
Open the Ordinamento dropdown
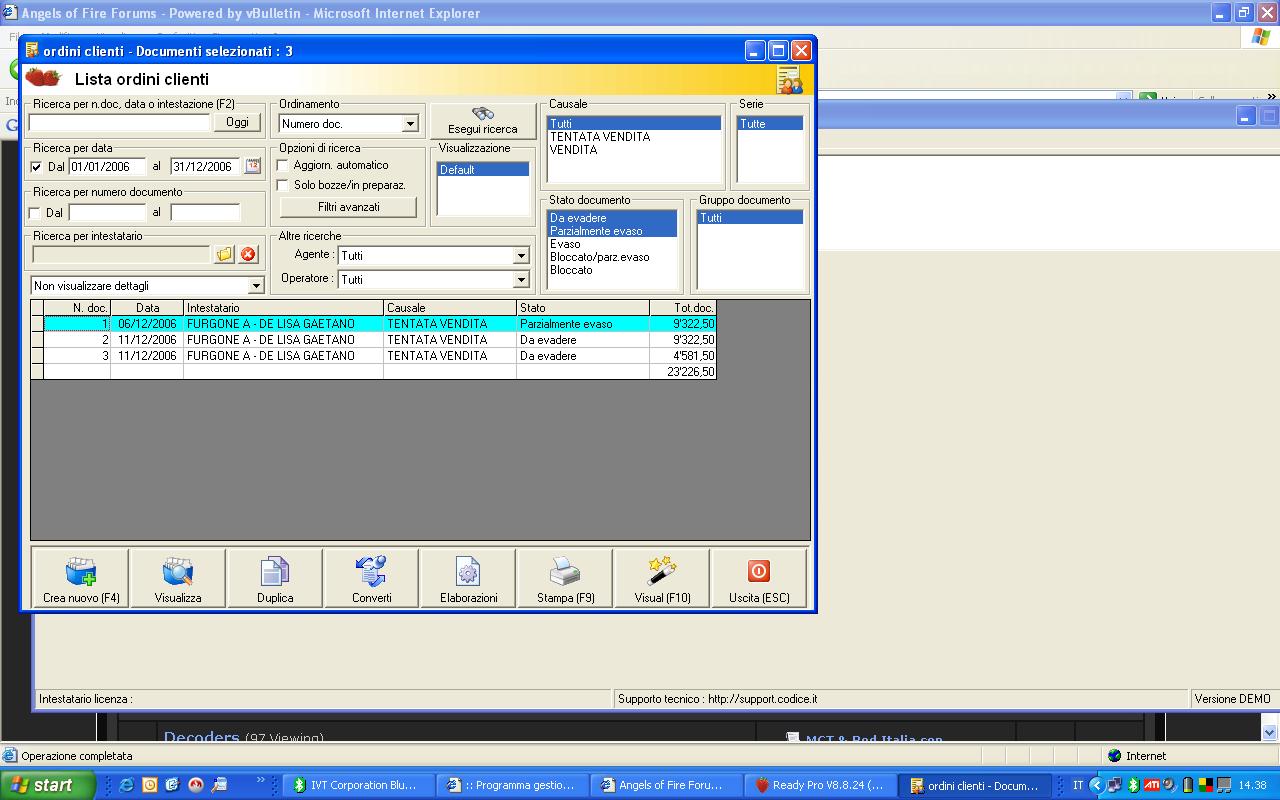(x=410, y=124)
